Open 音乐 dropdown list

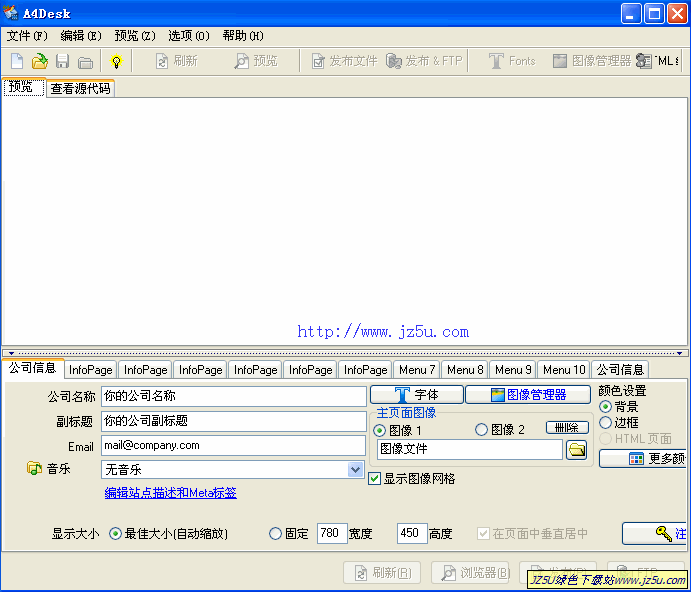[x=355, y=469]
